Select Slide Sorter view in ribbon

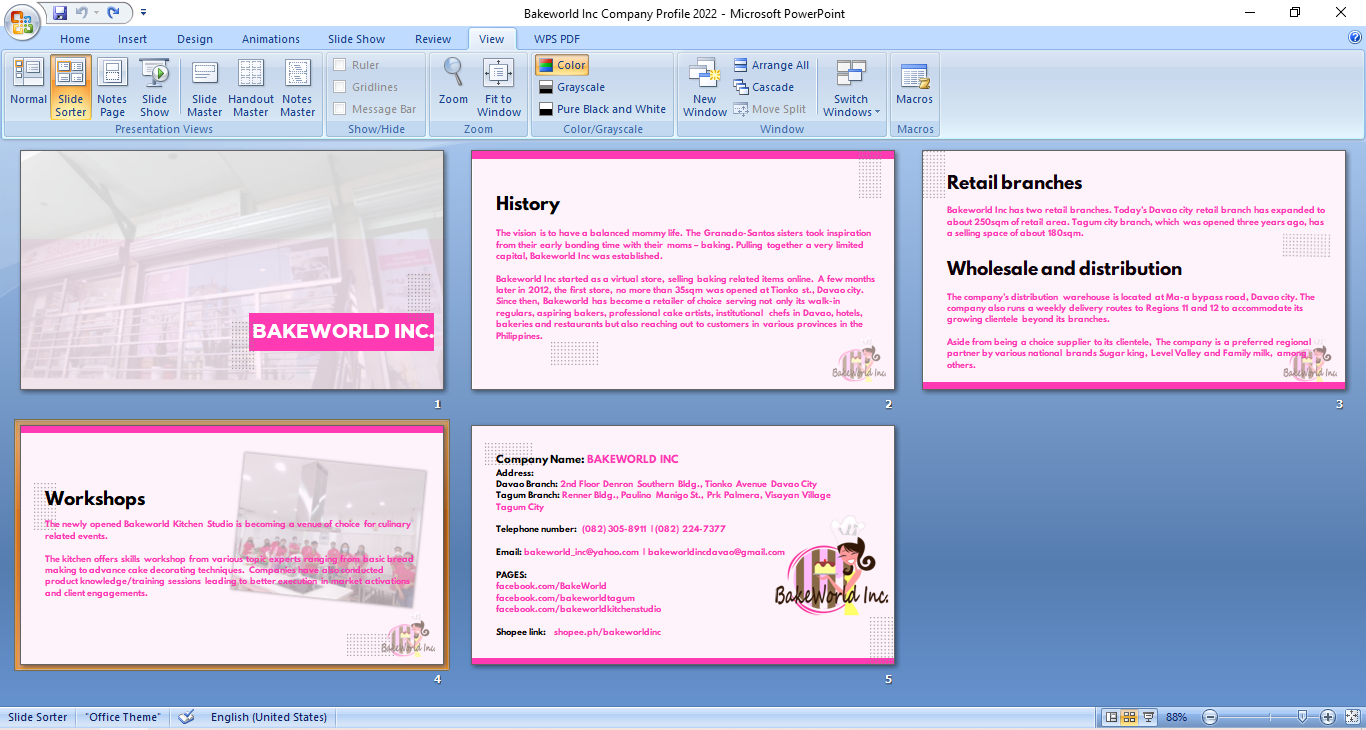click(71, 87)
